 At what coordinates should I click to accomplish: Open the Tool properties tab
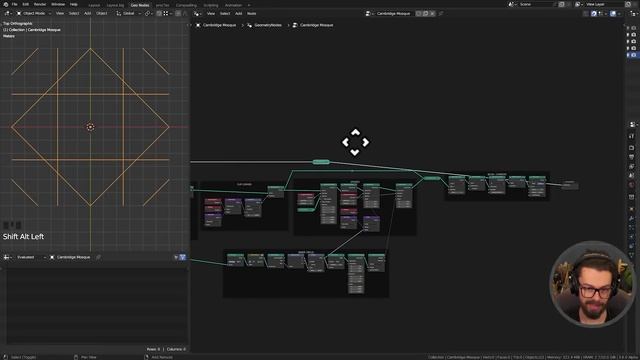point(631,137)
